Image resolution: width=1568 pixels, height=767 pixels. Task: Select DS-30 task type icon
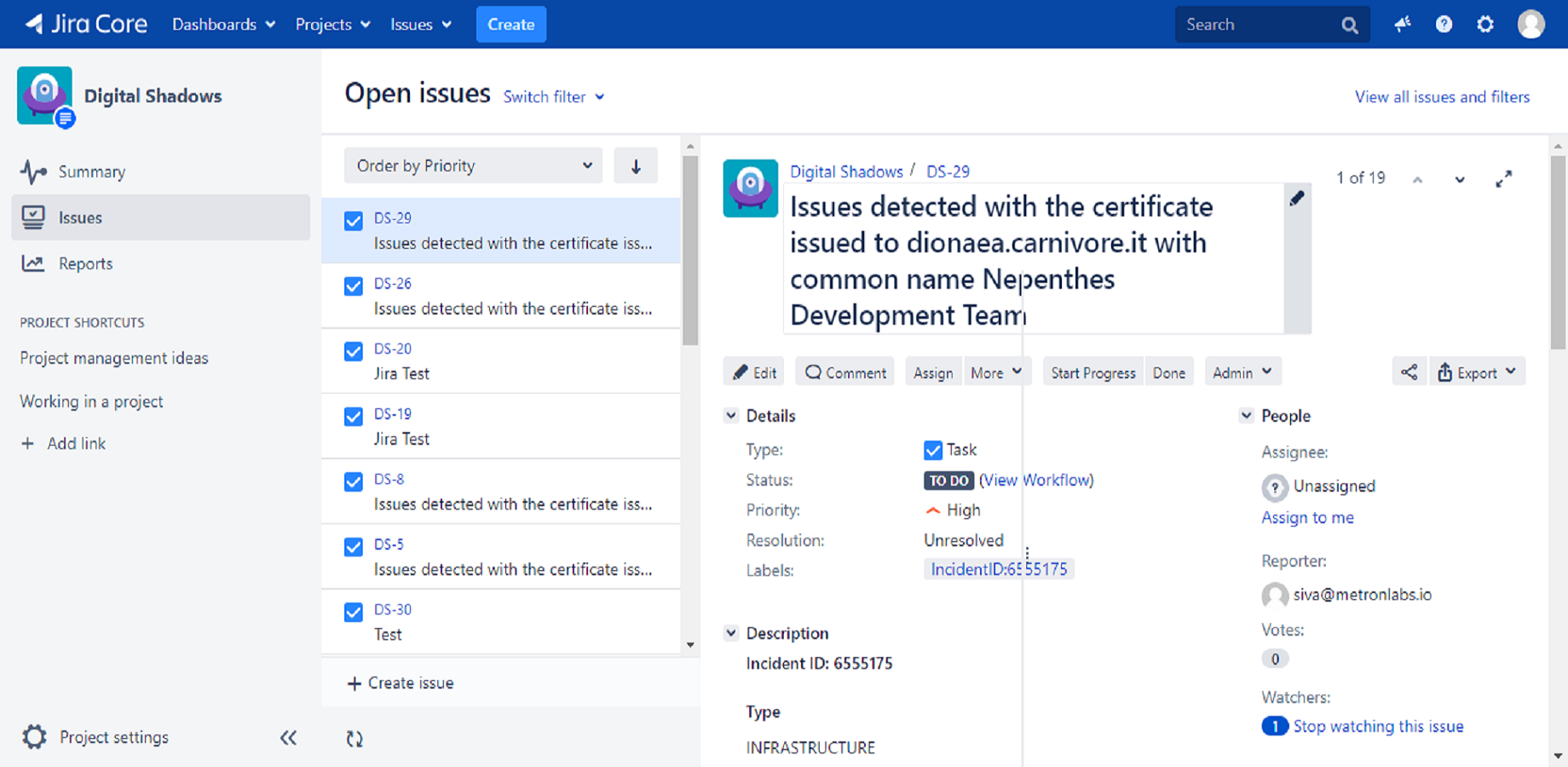coord(354,612)
